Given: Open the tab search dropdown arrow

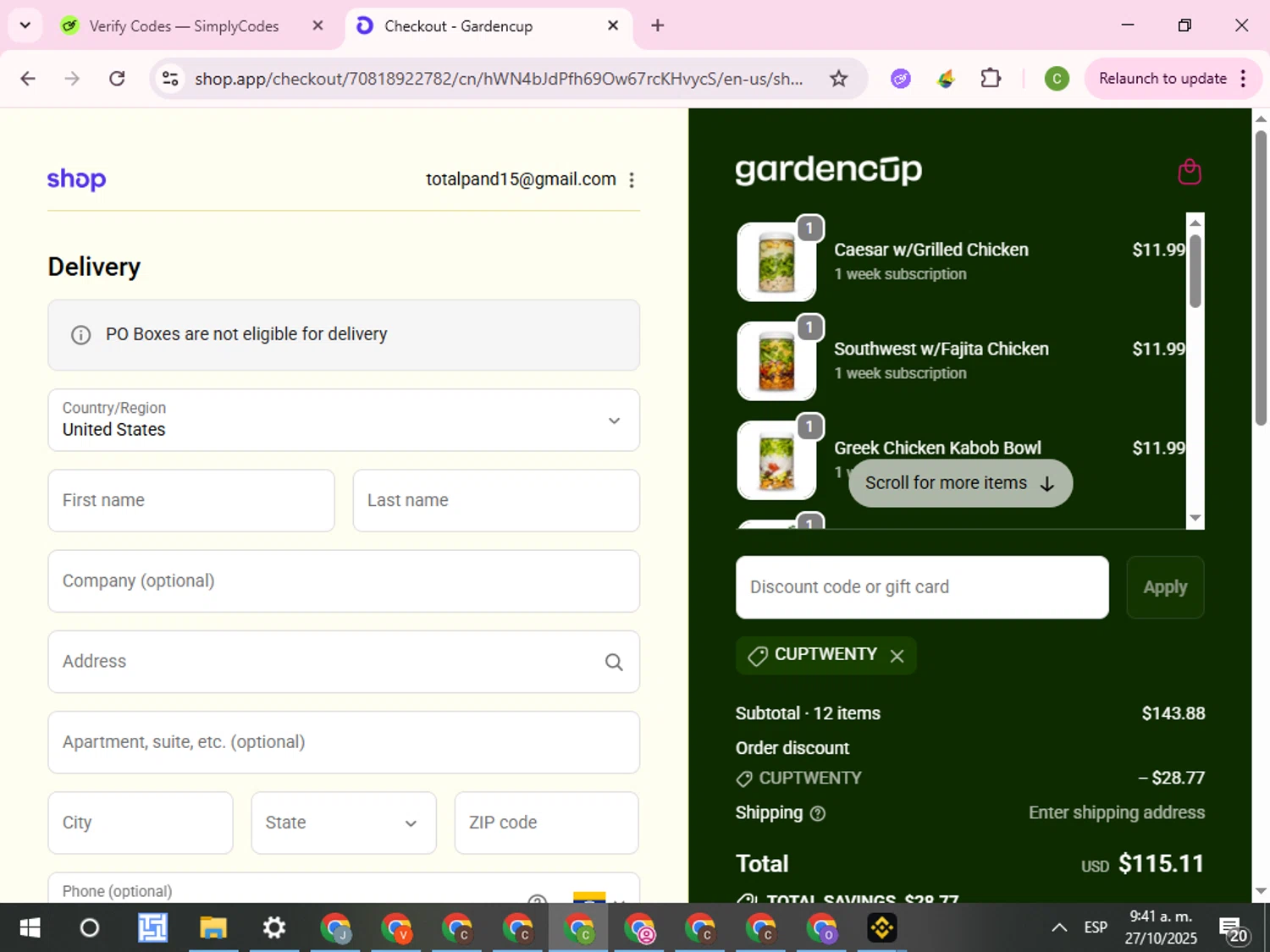Looking at the screenshot, I should (25, 25).
